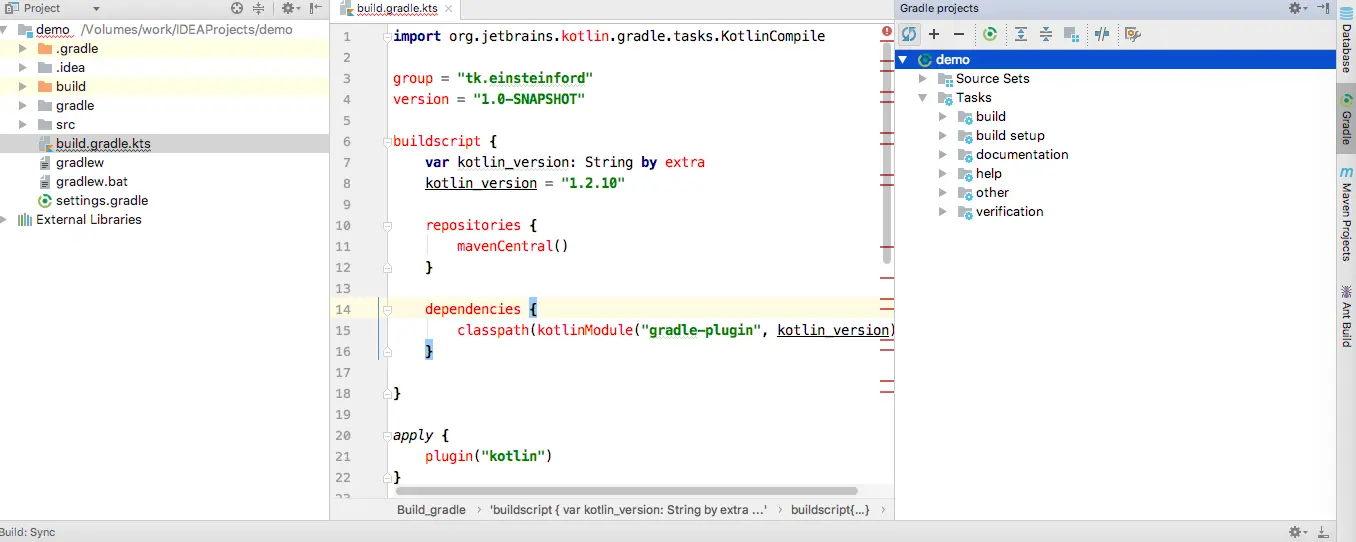Collapse the Tasks node in Gradle panel
The image size is (1356, 542).
pyautogui.click(x=923, y=98)
